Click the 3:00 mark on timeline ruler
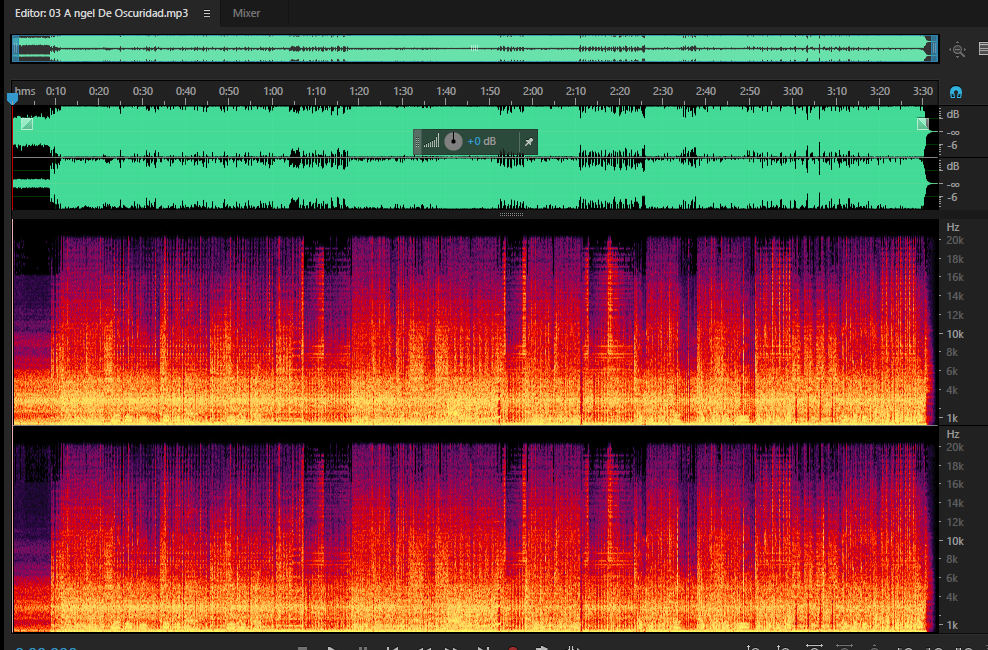This screenshot has height=650, width=988. (793, 91)
